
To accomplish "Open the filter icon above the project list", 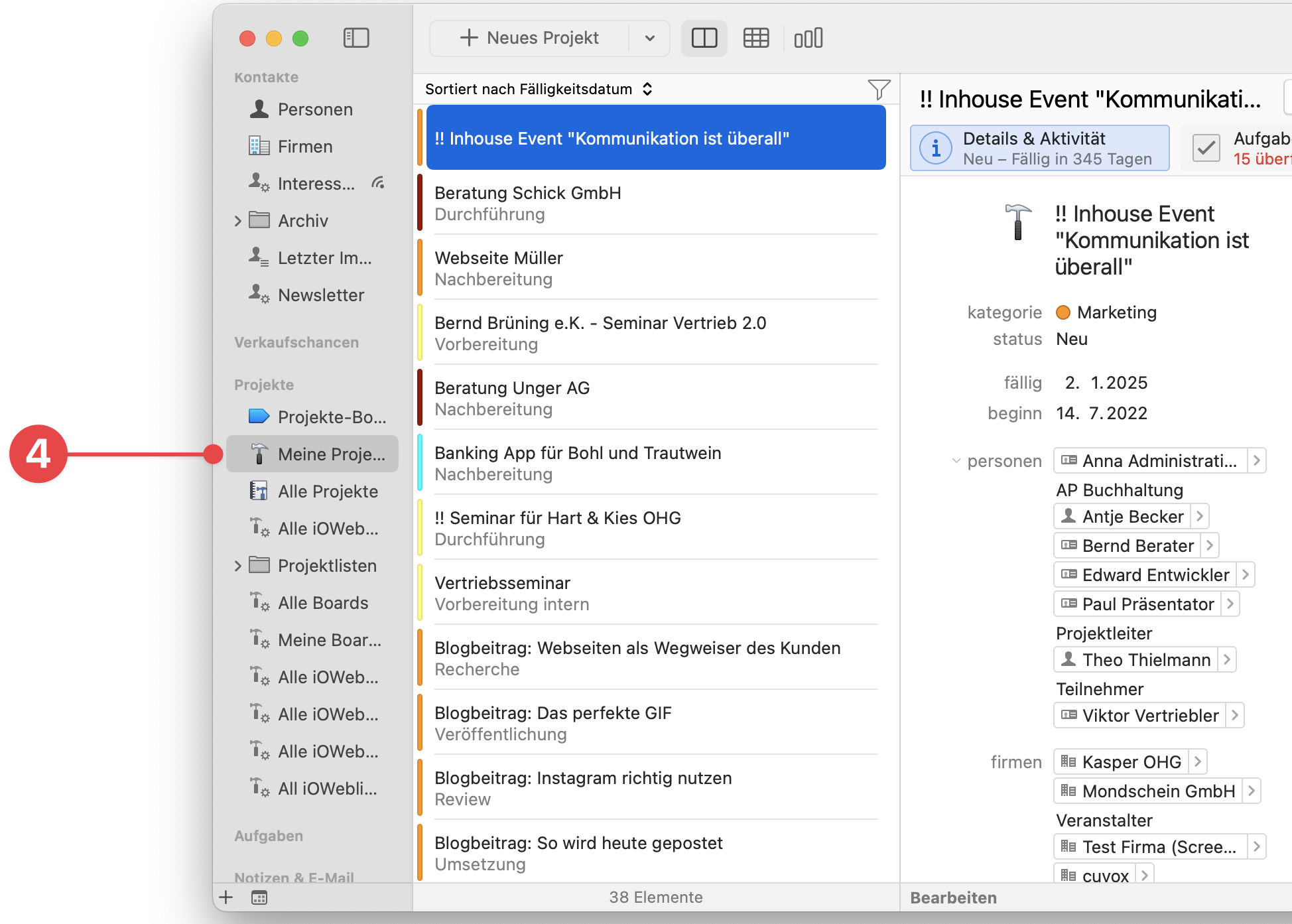I will click(878, 88).
